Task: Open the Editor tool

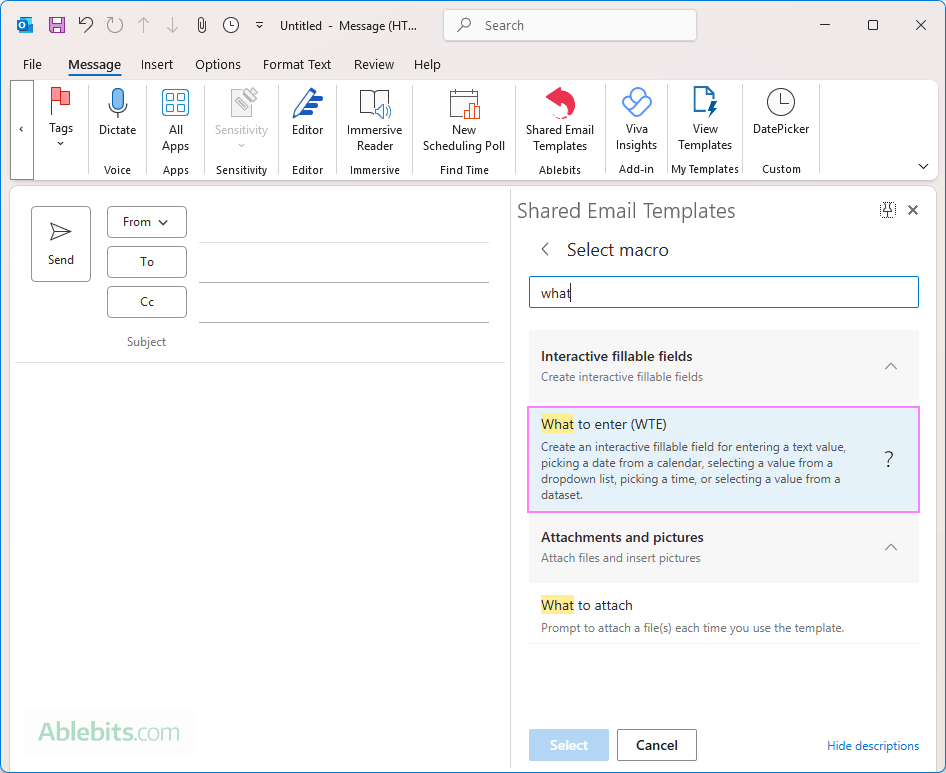Action: coord(308,112)
